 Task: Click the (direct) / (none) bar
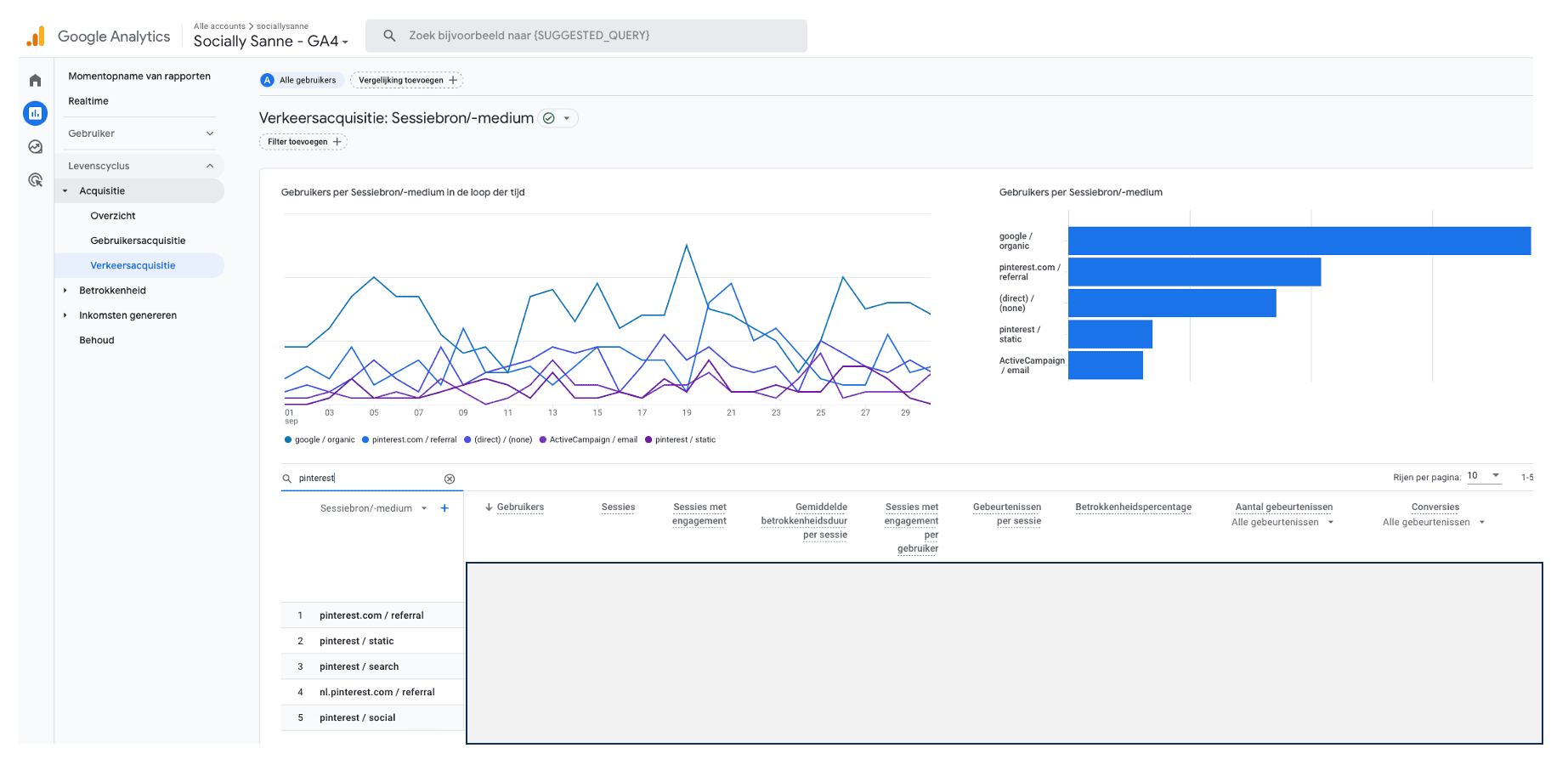click(x=1172, y=303)
